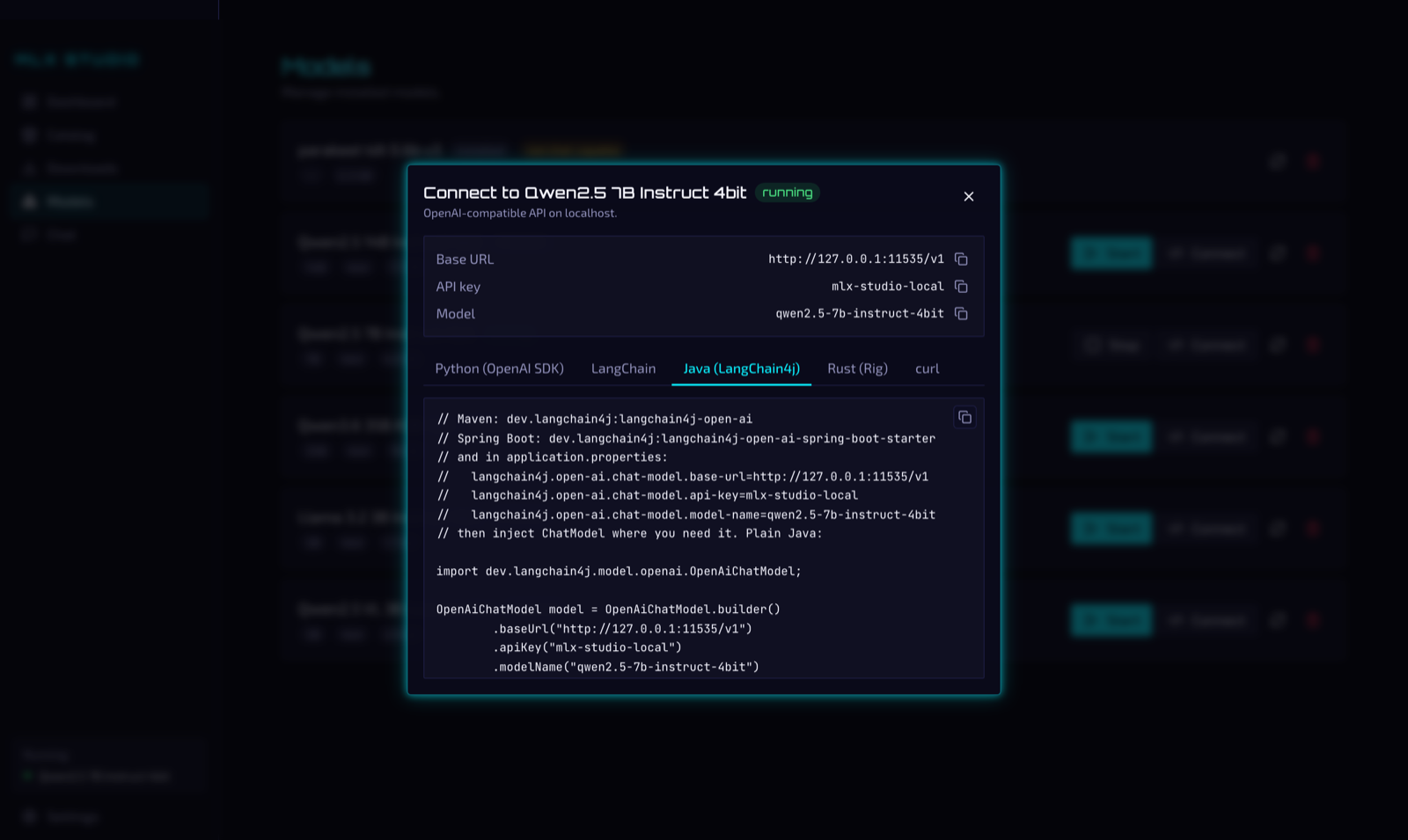This screenshot has height=840, width=1408.
Task: Click 'then inject ChatModel' comment line
Action: pos(629,533)
